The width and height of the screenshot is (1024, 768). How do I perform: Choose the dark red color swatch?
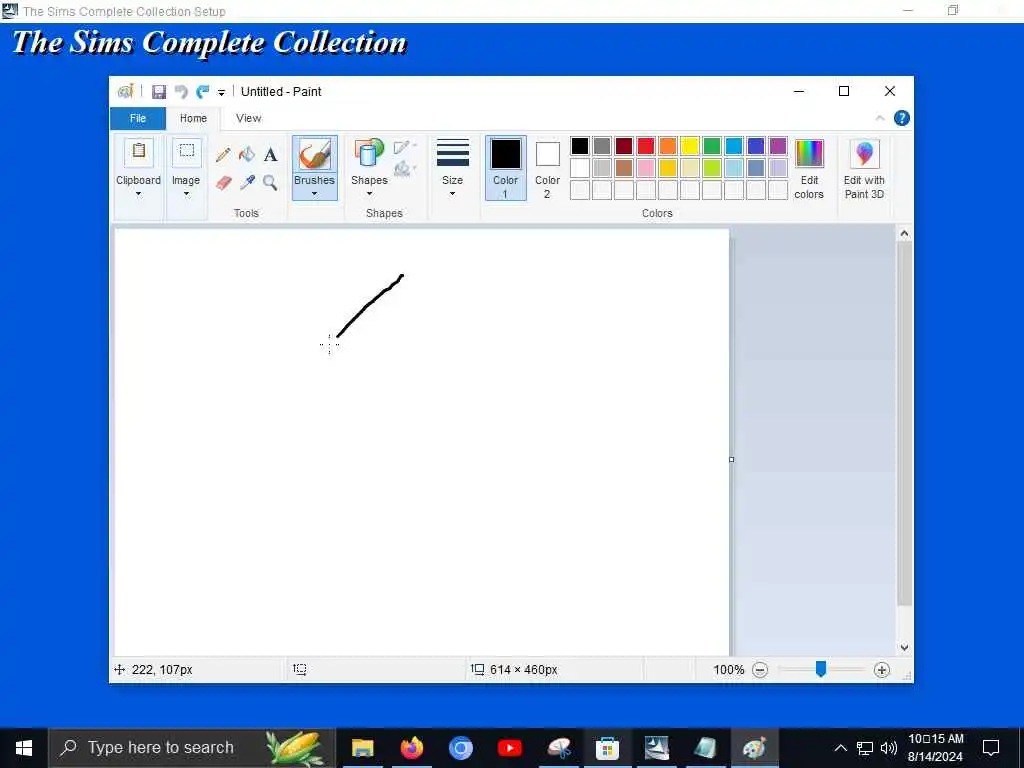(624, 146)
